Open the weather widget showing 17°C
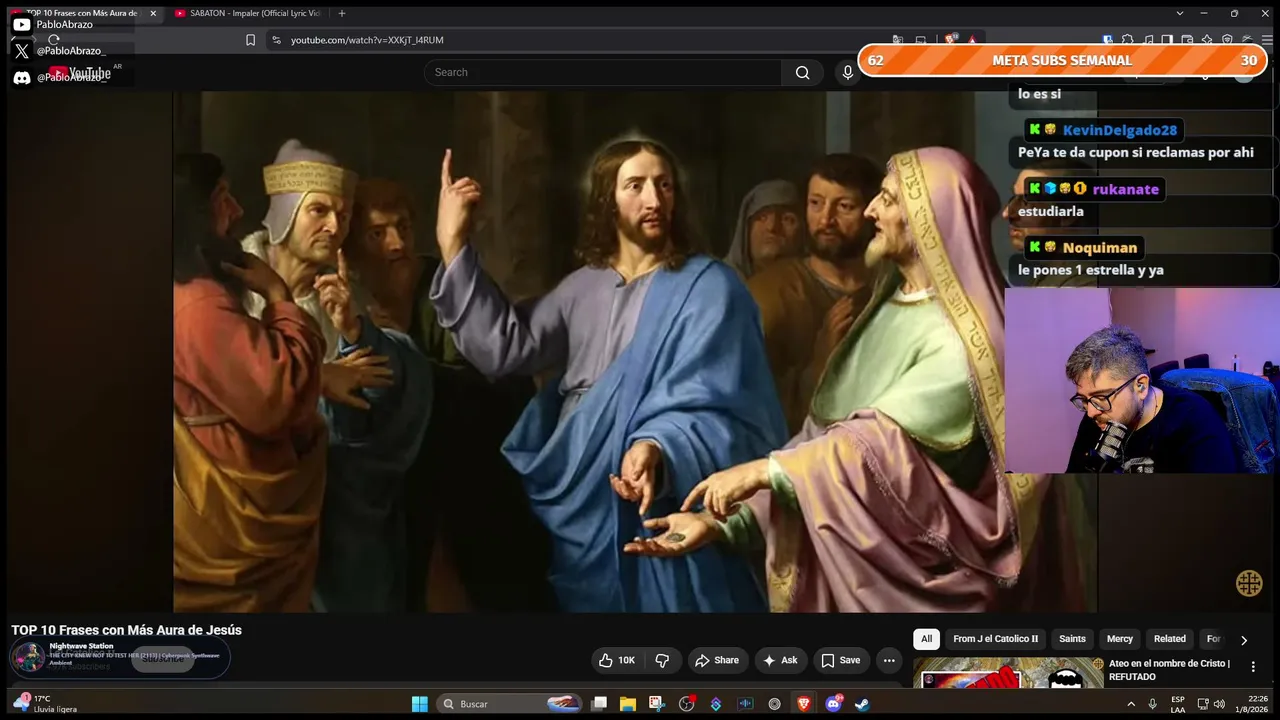This screenshot has width=1280, height=720. 46,704
